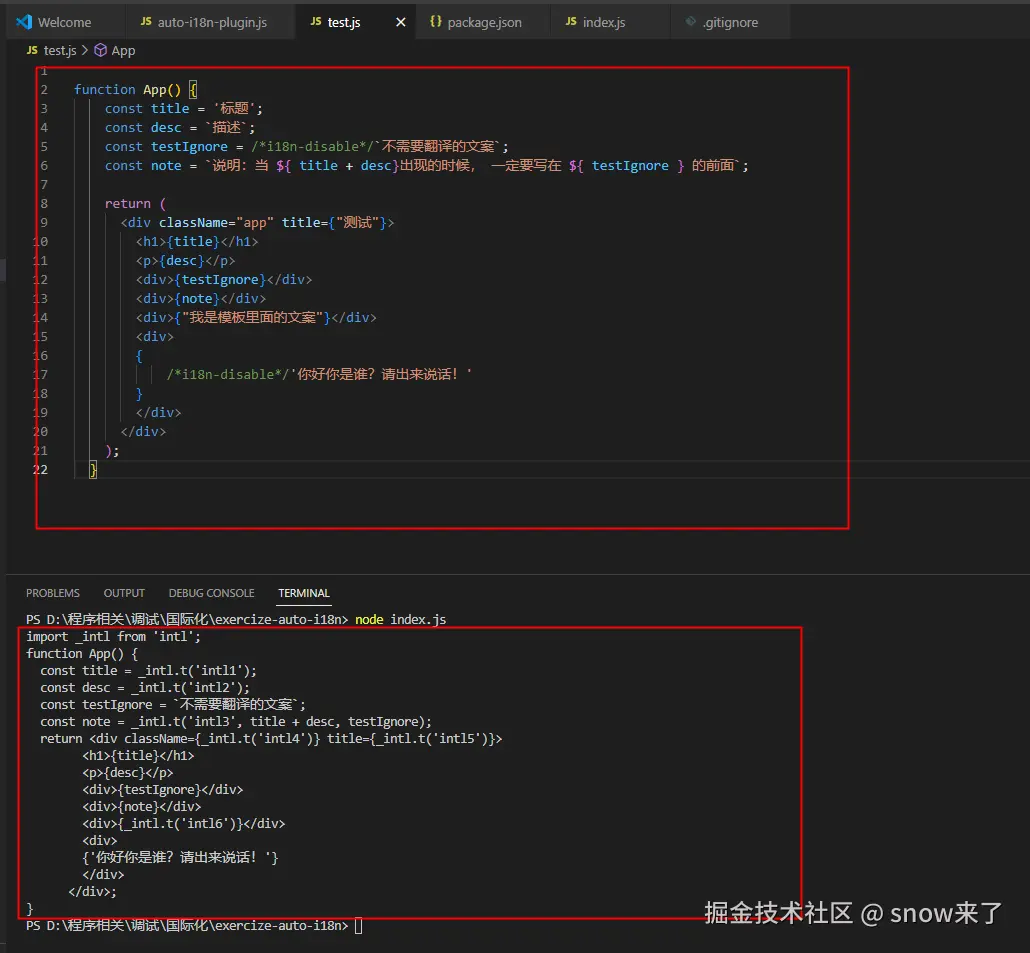Screen dimensions: 1030x953
Task: Click the braces icon on the package.json tab
Action: [x=436, y=22]
